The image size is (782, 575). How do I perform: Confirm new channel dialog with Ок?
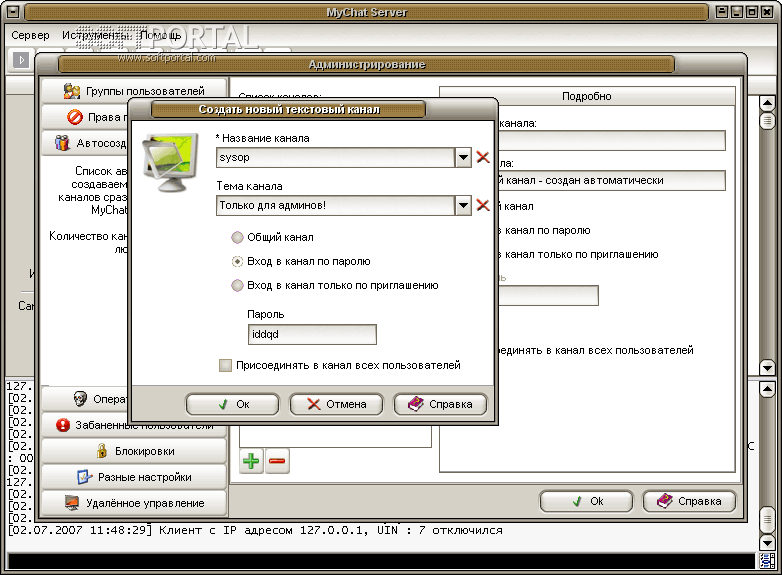[232, 404]
